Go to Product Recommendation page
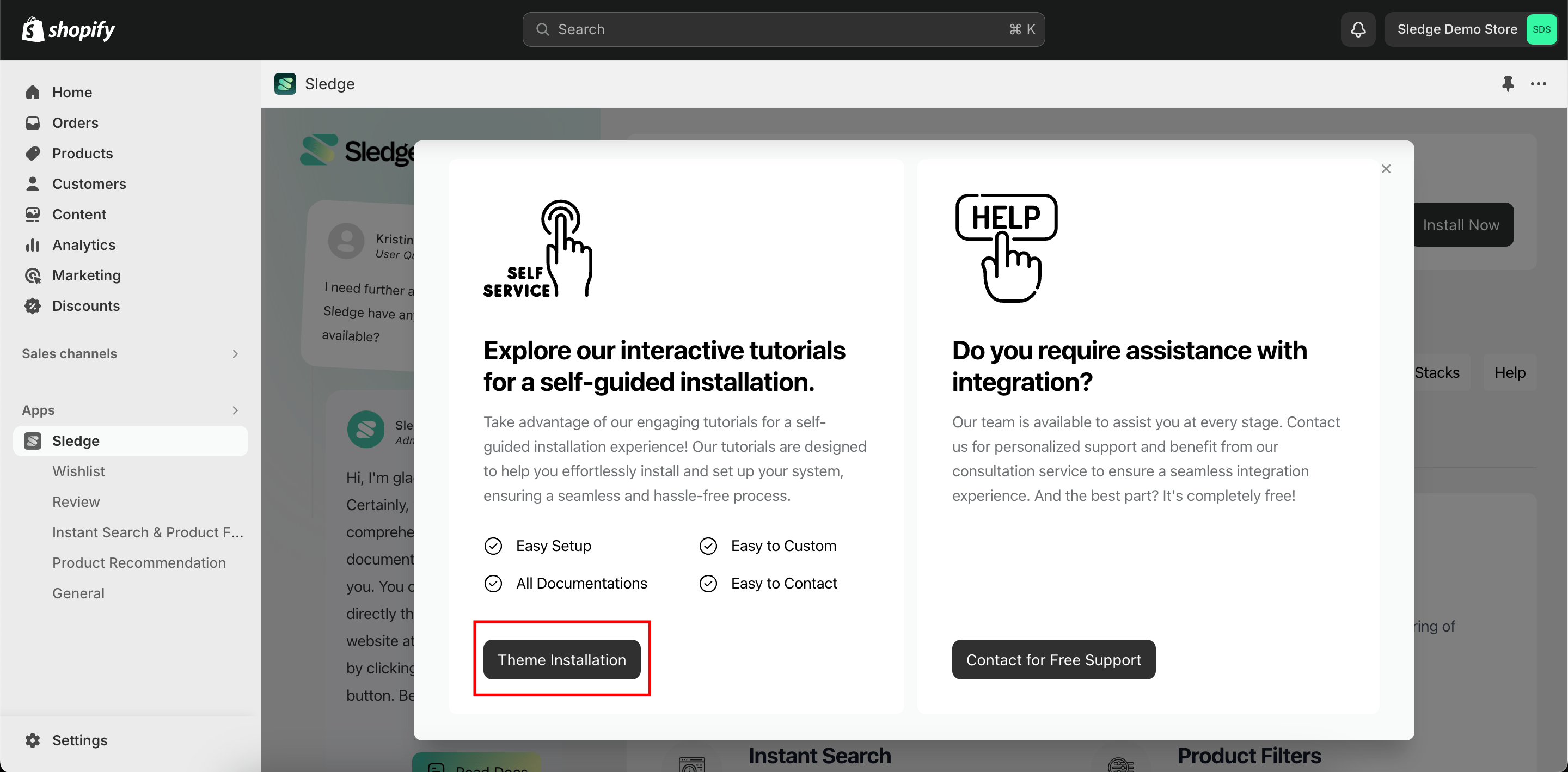Screen dimensions: 1568x772 point(139,562)
